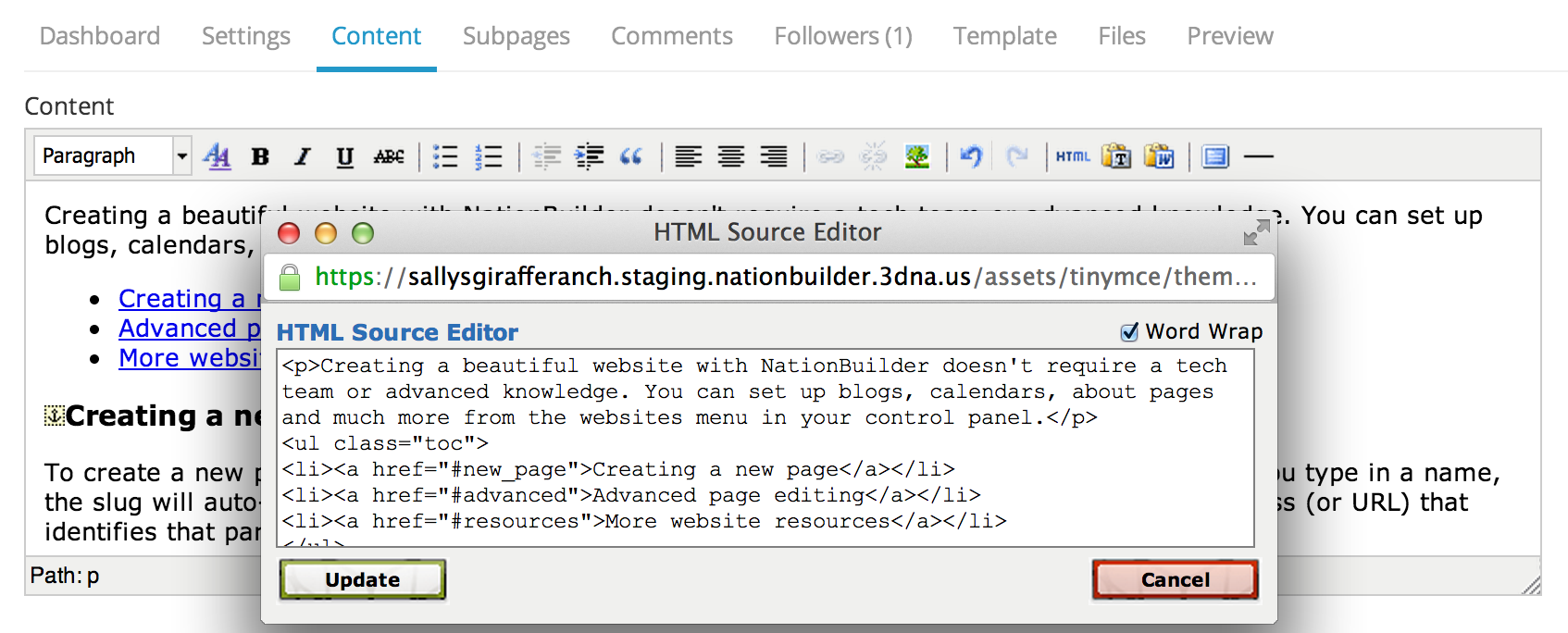This screenshot has width=1568, height=633.
Task: Click the green zoom button of popup
Action: click(363, 233)
